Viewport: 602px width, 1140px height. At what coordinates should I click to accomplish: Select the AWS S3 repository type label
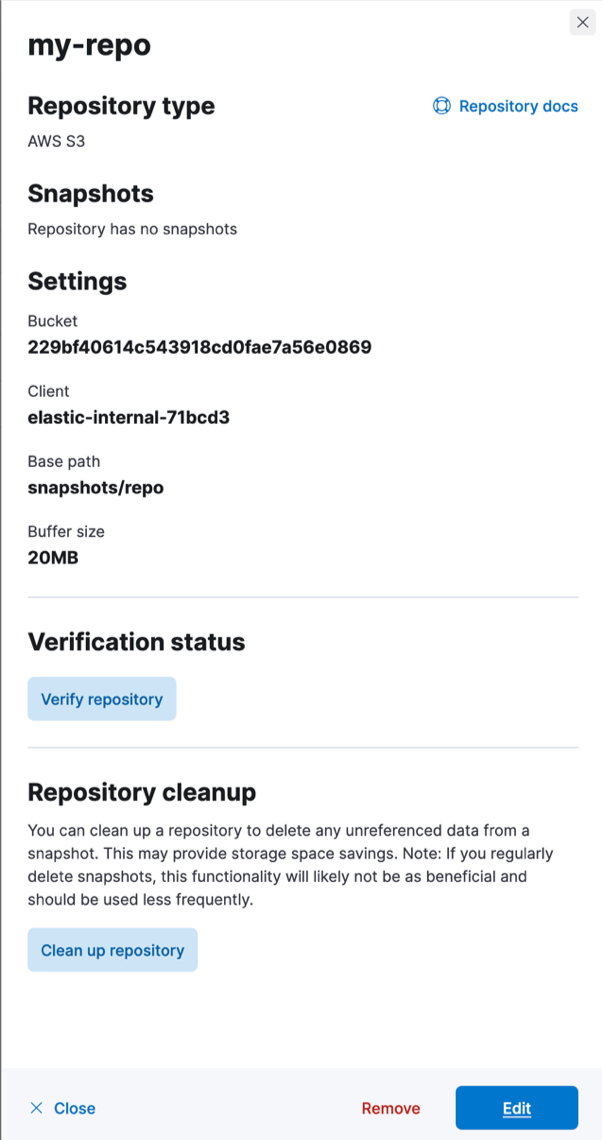coord(53,141)
